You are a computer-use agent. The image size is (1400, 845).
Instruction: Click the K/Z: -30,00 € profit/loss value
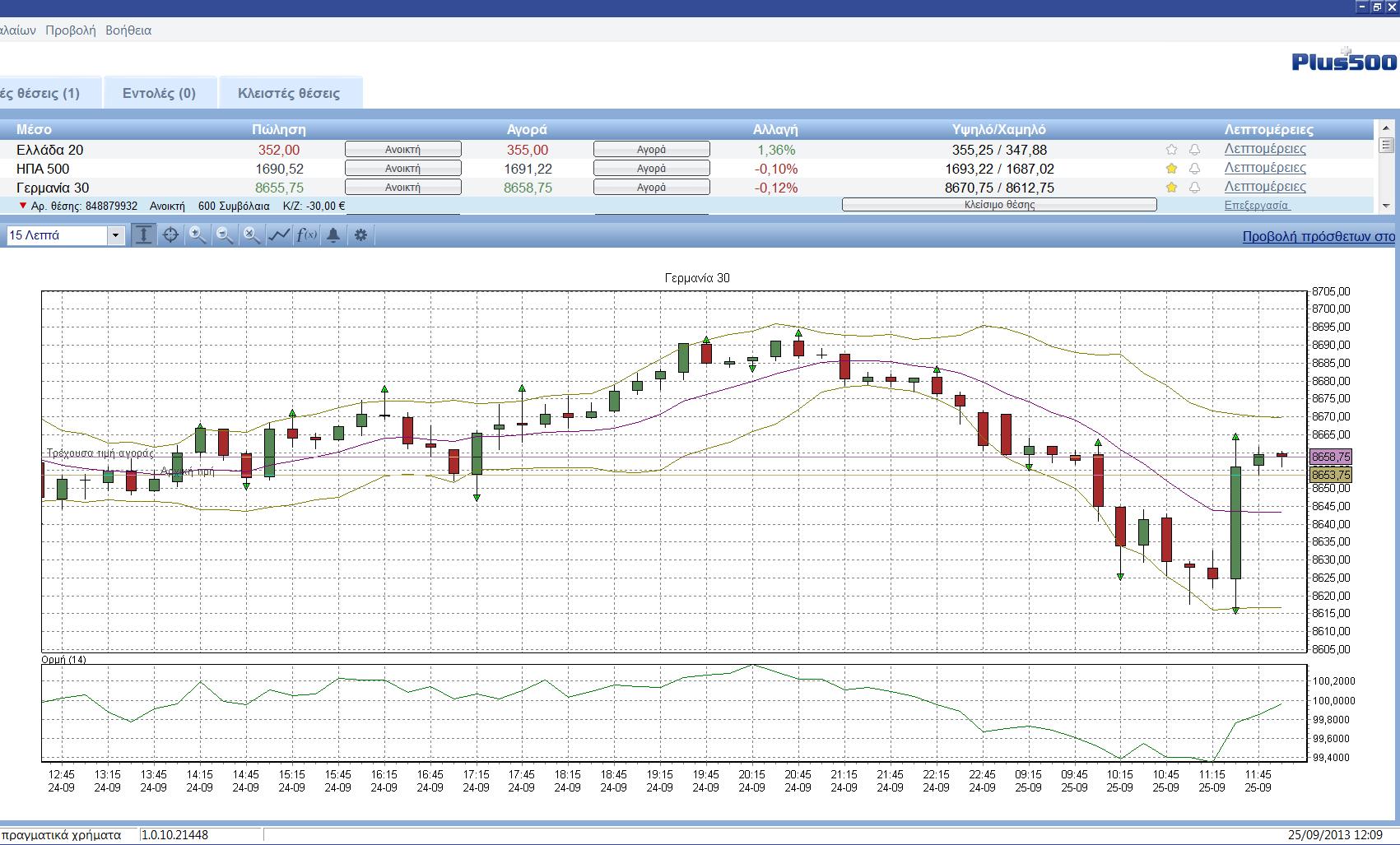(x=314, y=206)
